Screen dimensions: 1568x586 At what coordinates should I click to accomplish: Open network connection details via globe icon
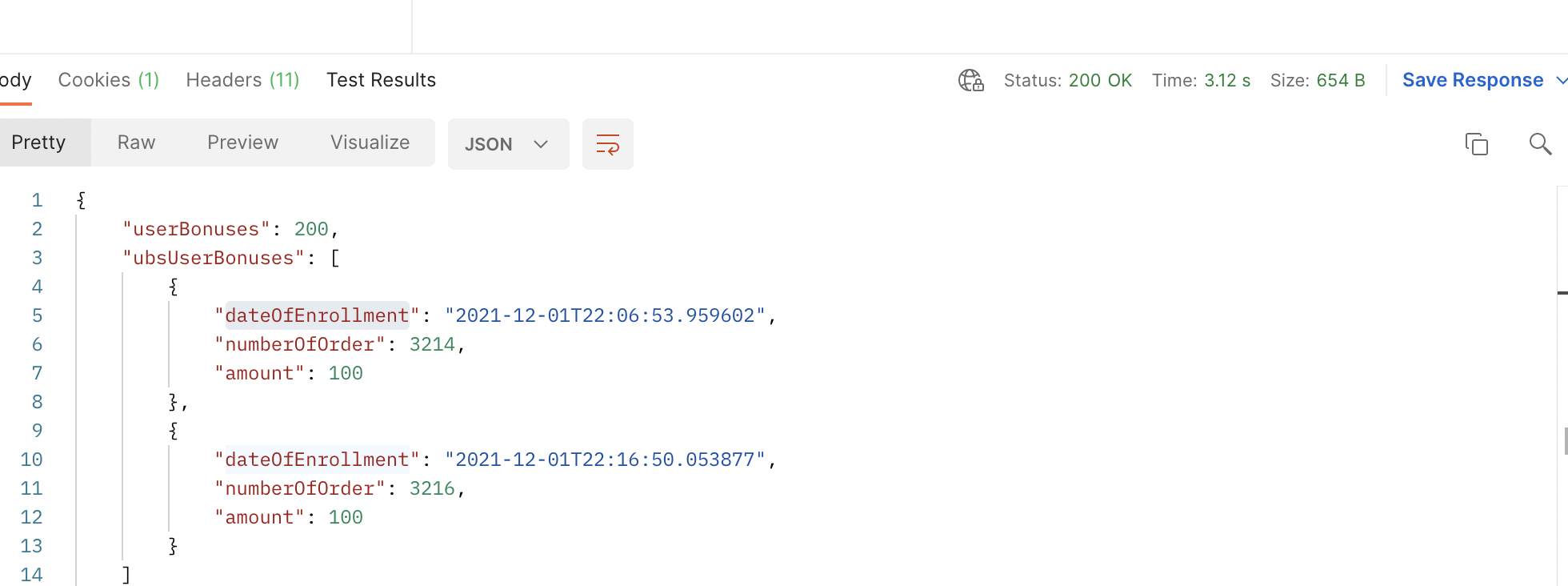coord(970,80)
